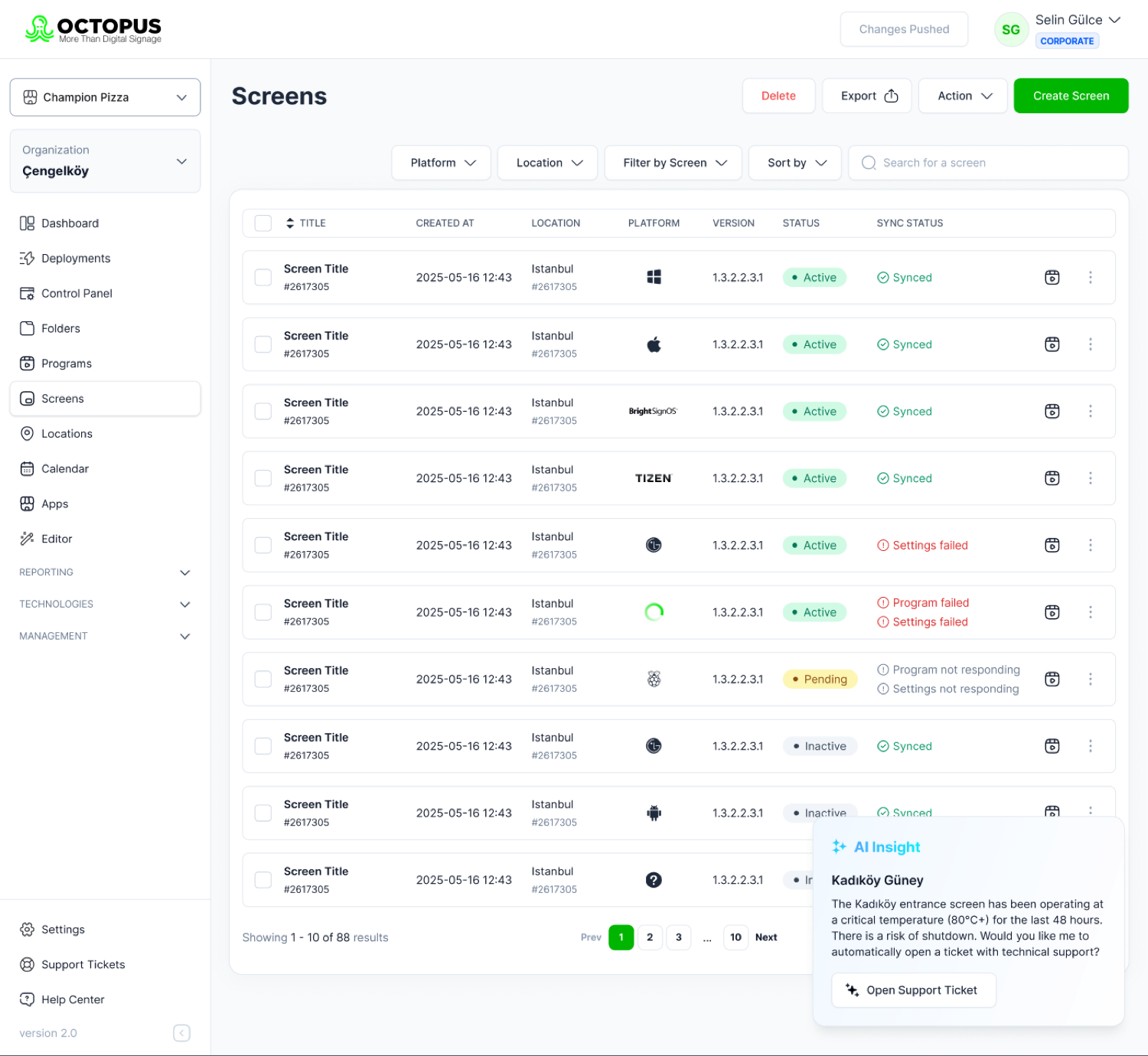Click the Android platform logo
1148x1056 pixels.
(654, 813)
